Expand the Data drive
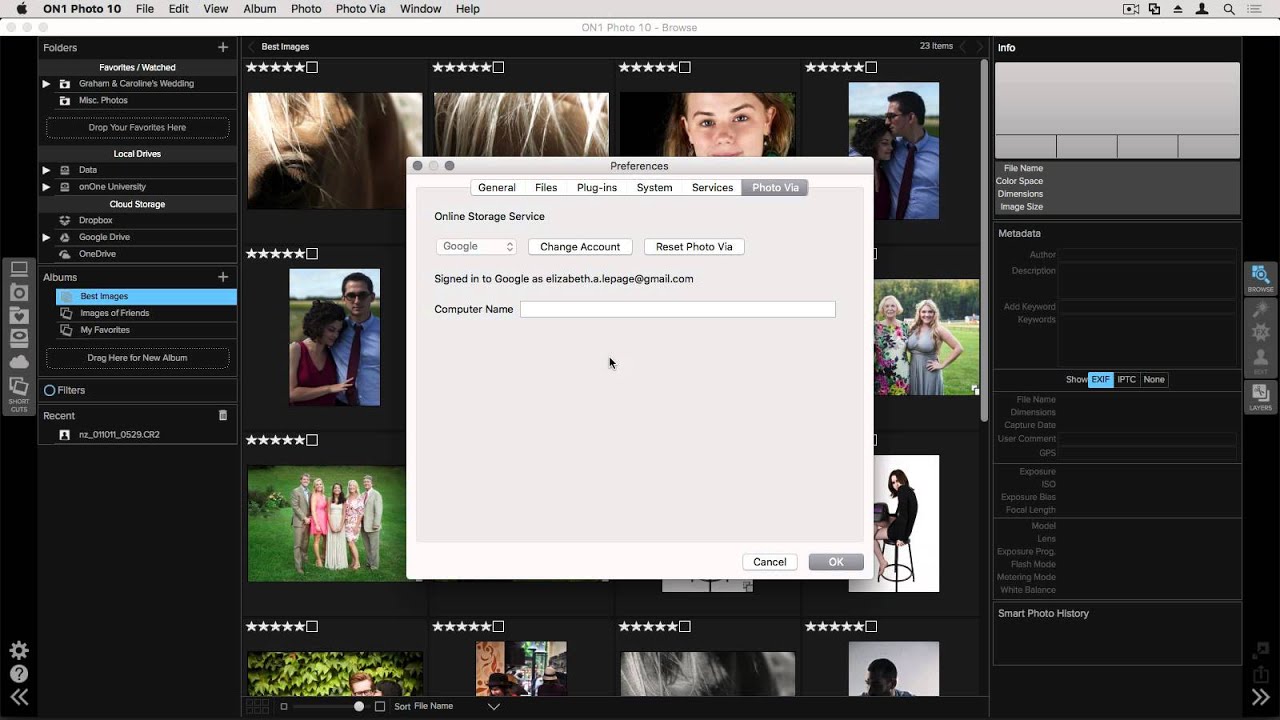Screen dimensions: 1280x720 [46, 170]
